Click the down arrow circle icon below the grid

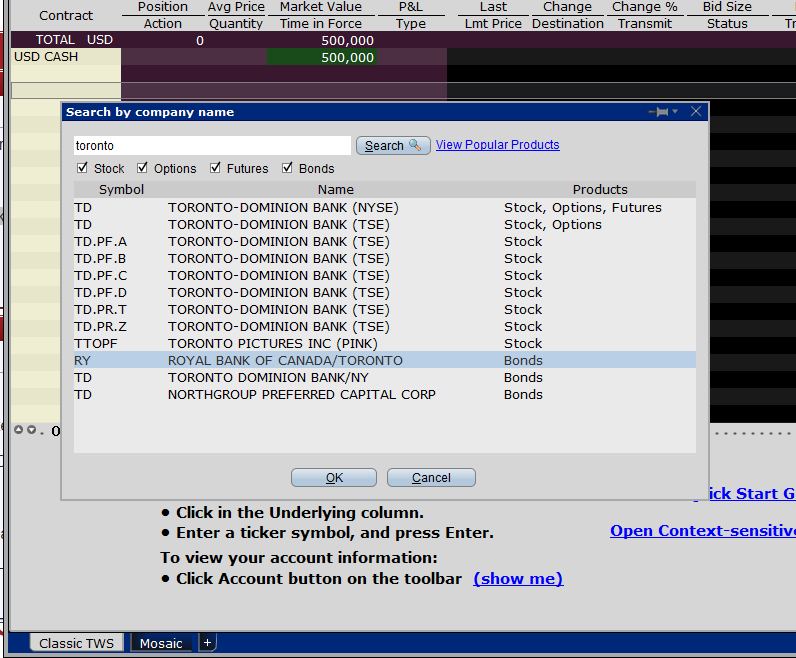31,430
